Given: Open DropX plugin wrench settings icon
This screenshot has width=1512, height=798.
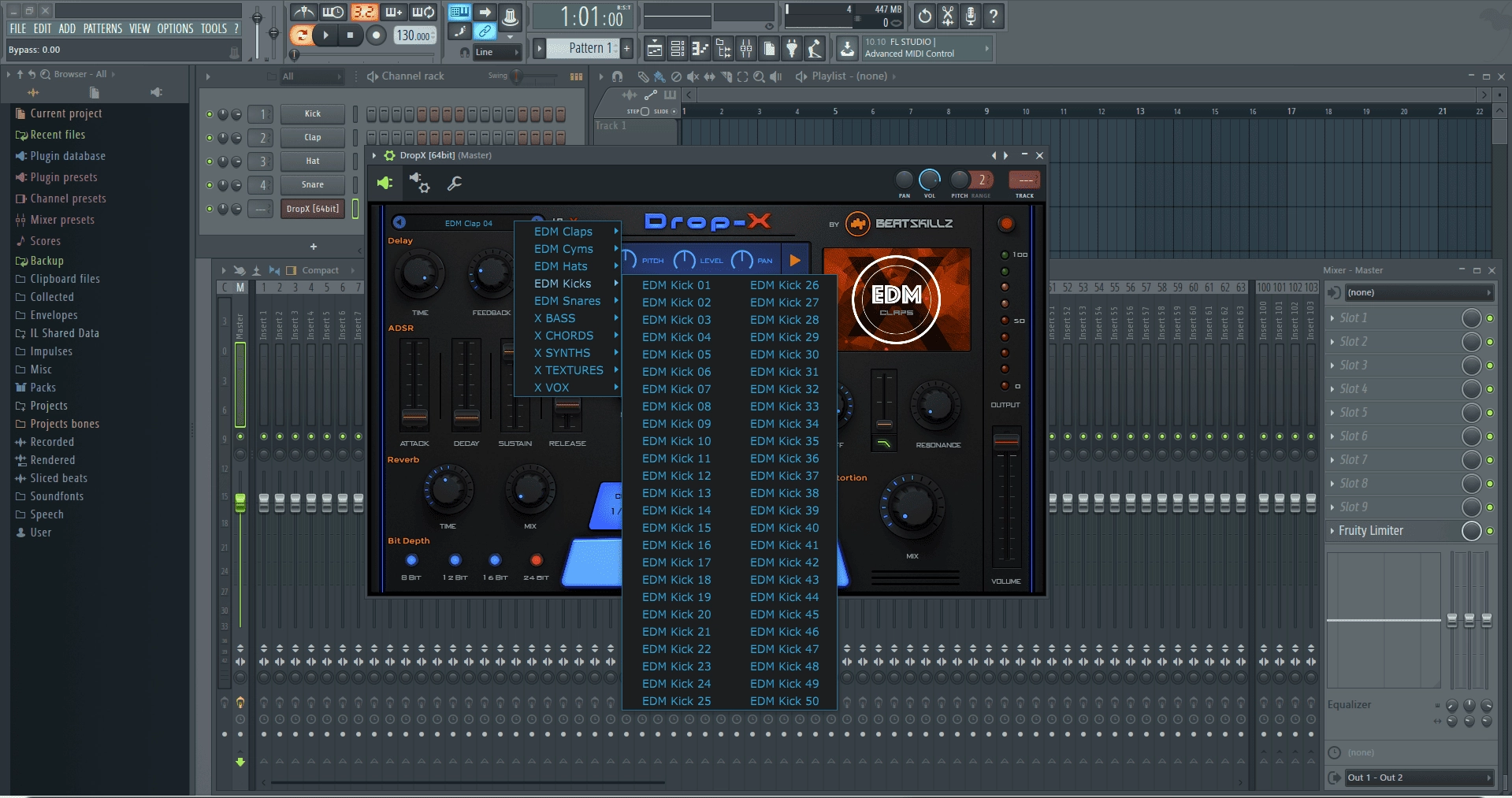Looking at the screenshot, I should pyautogui.click(x=455, y=184).
